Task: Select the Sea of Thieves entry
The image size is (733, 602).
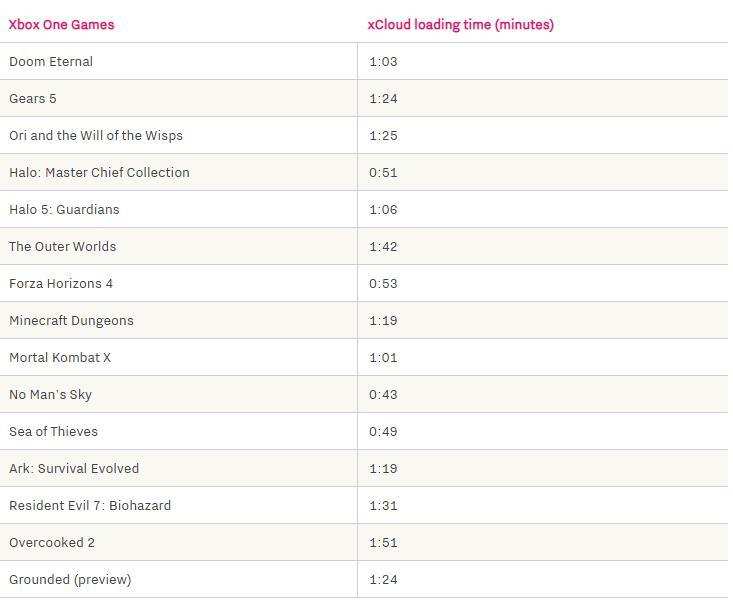Action: pos(53,431)
